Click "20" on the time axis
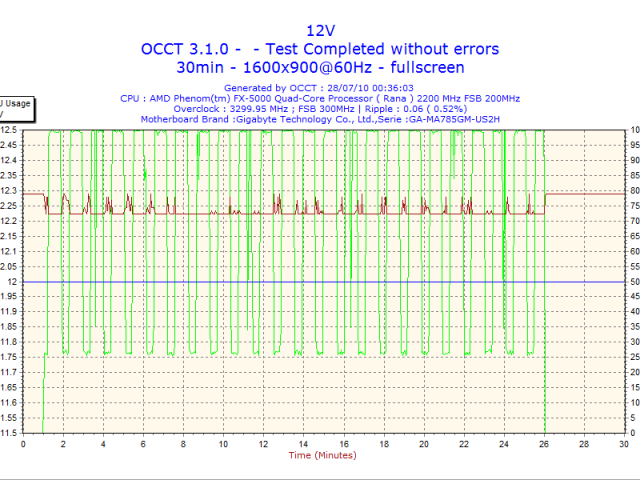Viewport: 640px width, 480px height. point(424,444)
